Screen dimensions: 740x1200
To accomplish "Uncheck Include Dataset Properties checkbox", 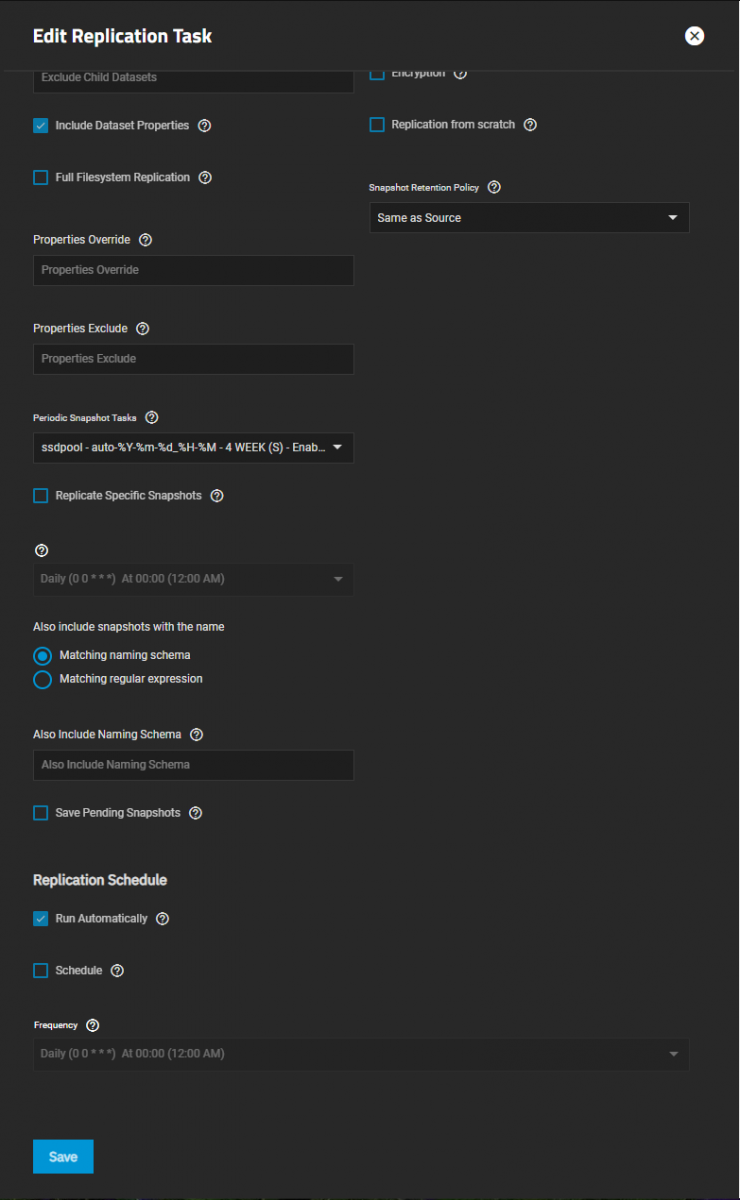I will (41, 126).
